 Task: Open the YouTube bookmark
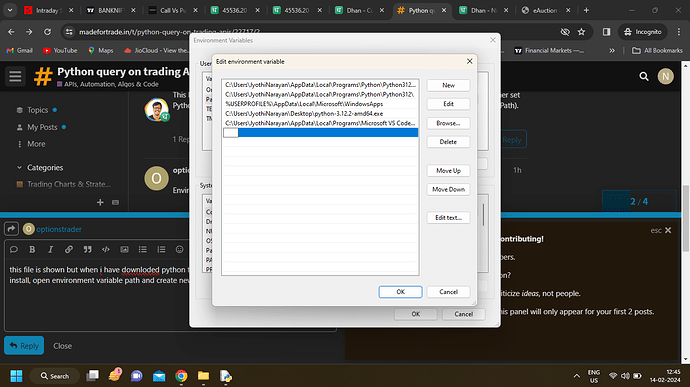tap(60, 51)
